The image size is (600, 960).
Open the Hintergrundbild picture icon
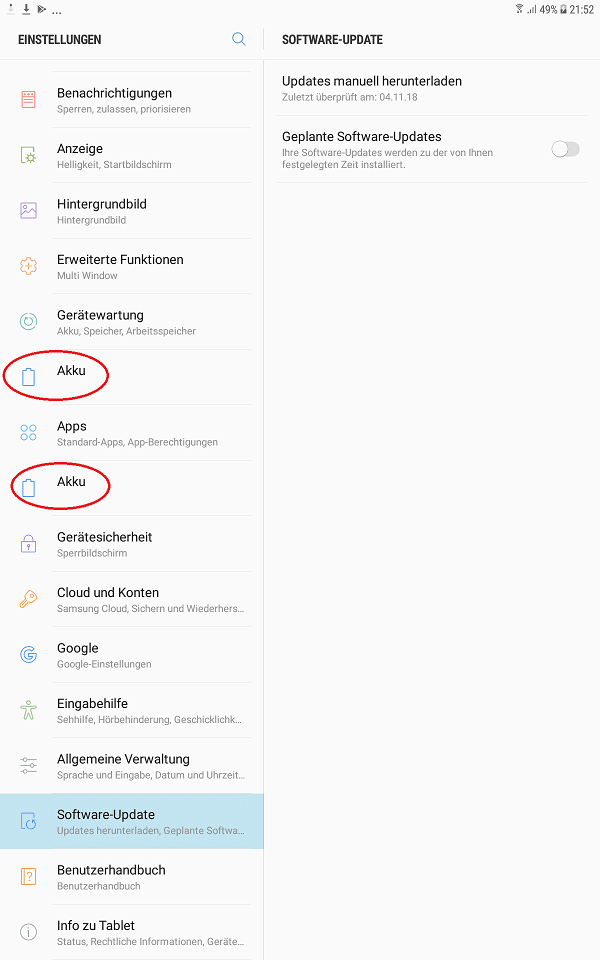(x=28, y=211)
